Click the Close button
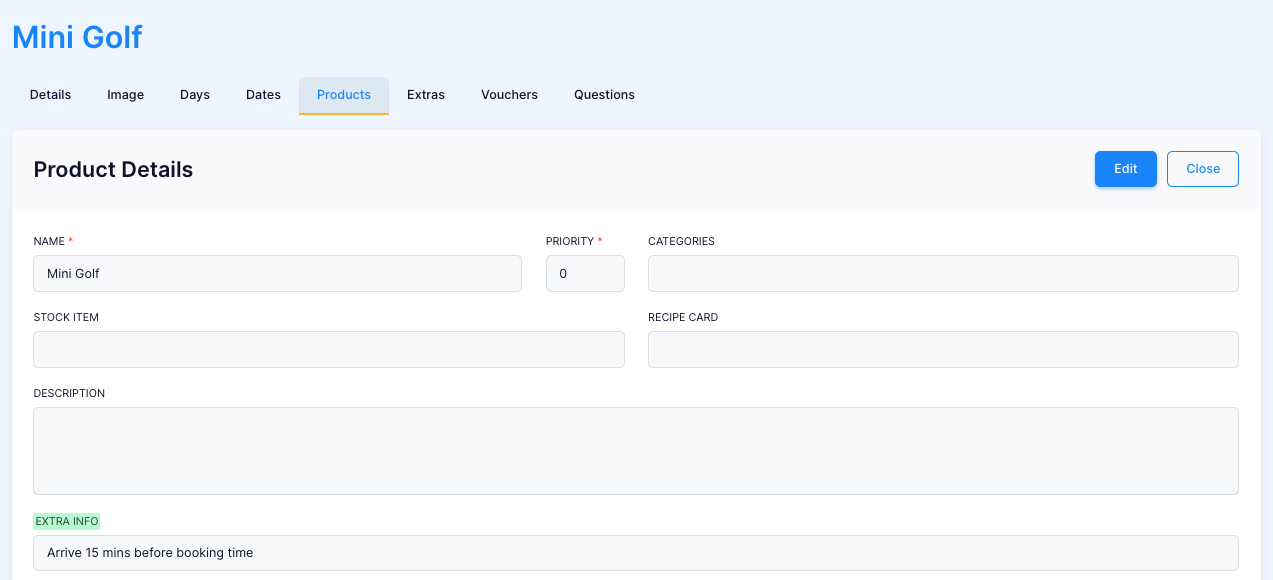The image size is (1273, 580). (x=1203, y=169)
